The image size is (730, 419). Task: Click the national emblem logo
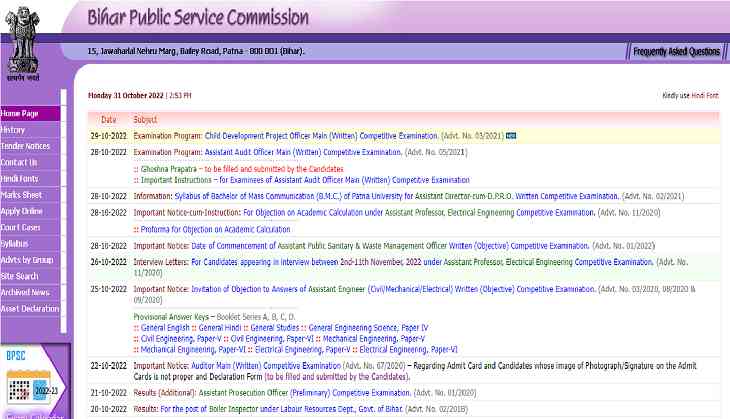(22, 44)
